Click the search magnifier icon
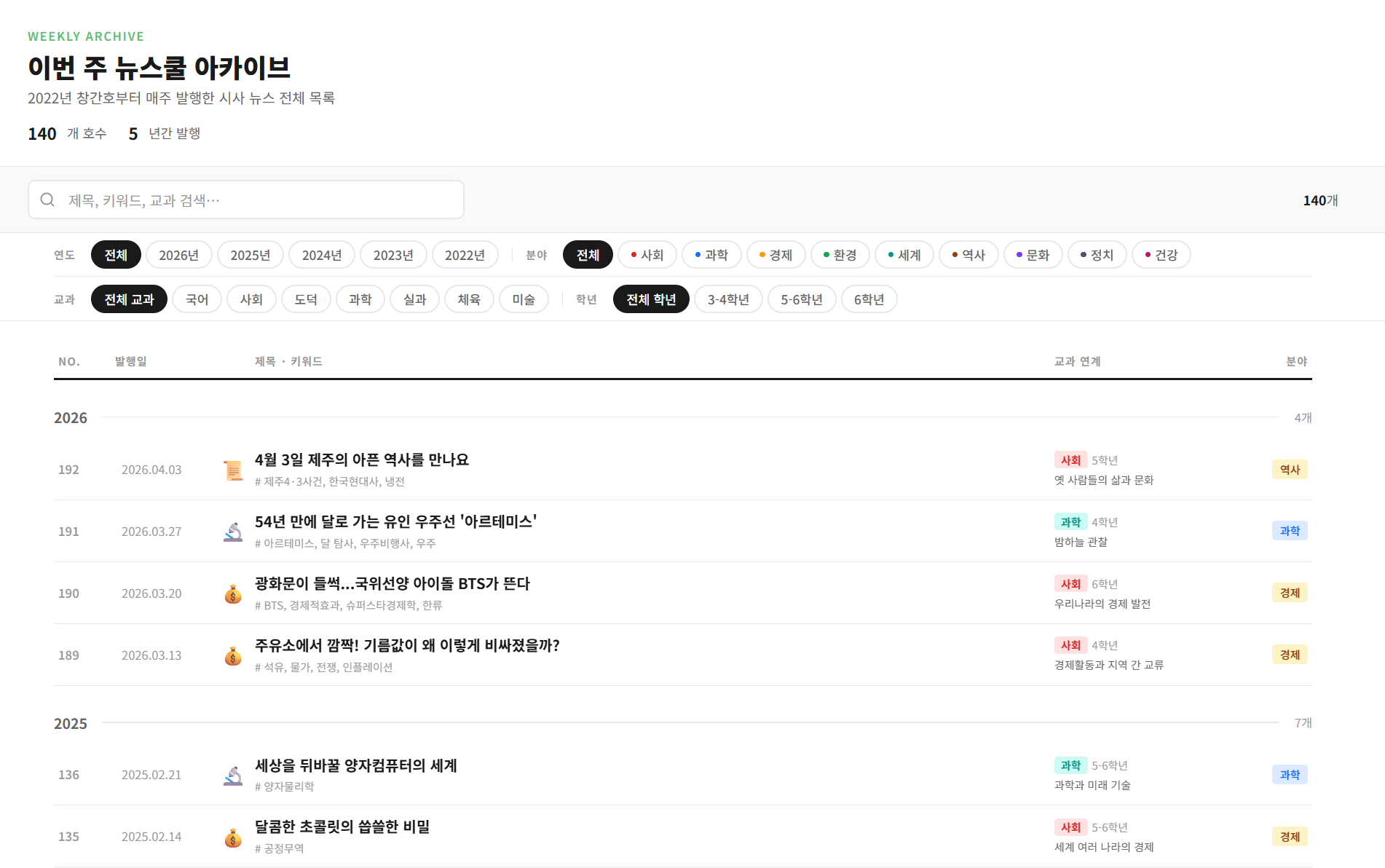The image size is (1385, 868). (x=47, y=200)
